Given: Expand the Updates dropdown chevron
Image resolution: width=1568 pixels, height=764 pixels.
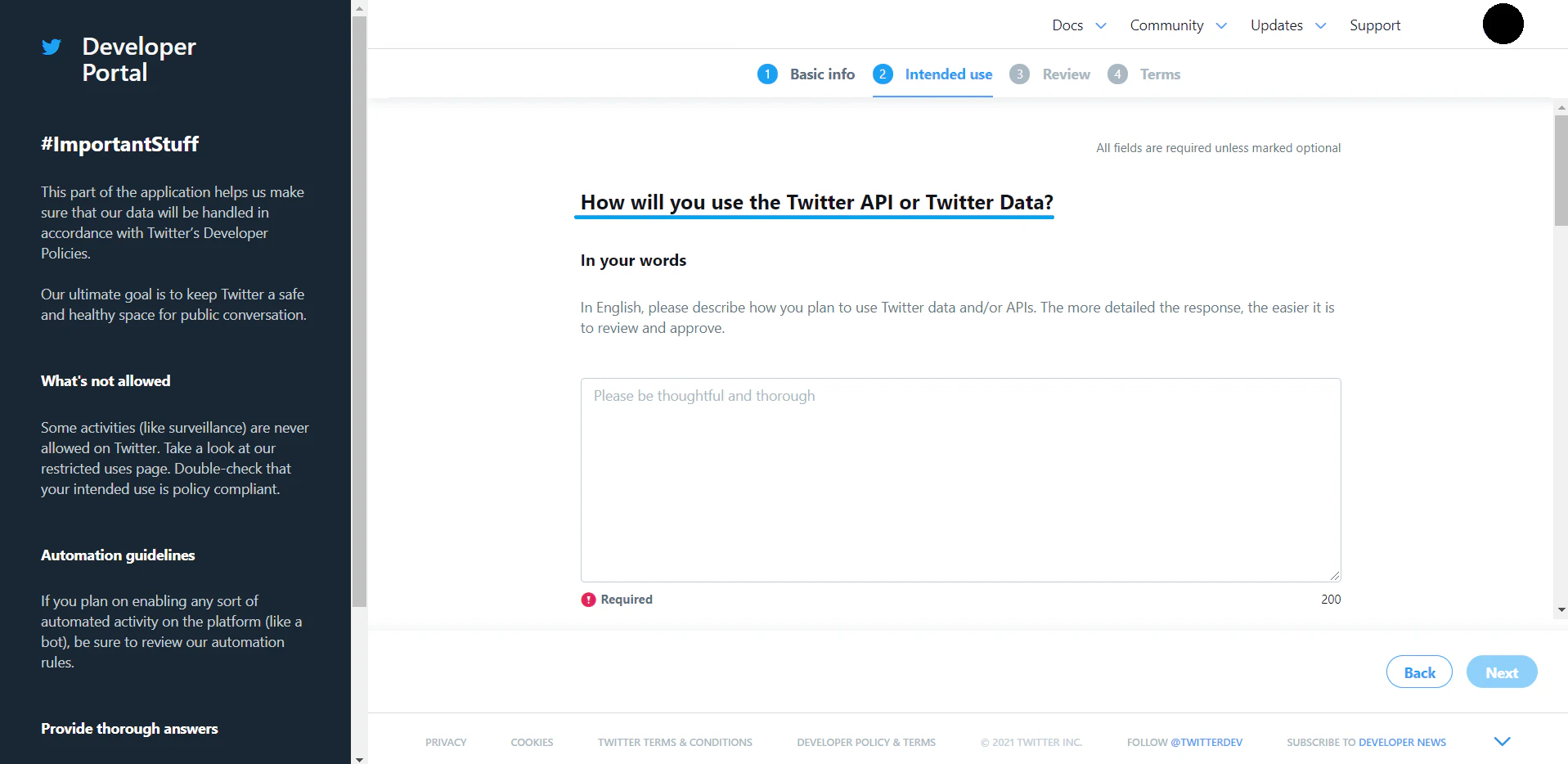Looking at the screenshot, I should (x=1320, y=26).
